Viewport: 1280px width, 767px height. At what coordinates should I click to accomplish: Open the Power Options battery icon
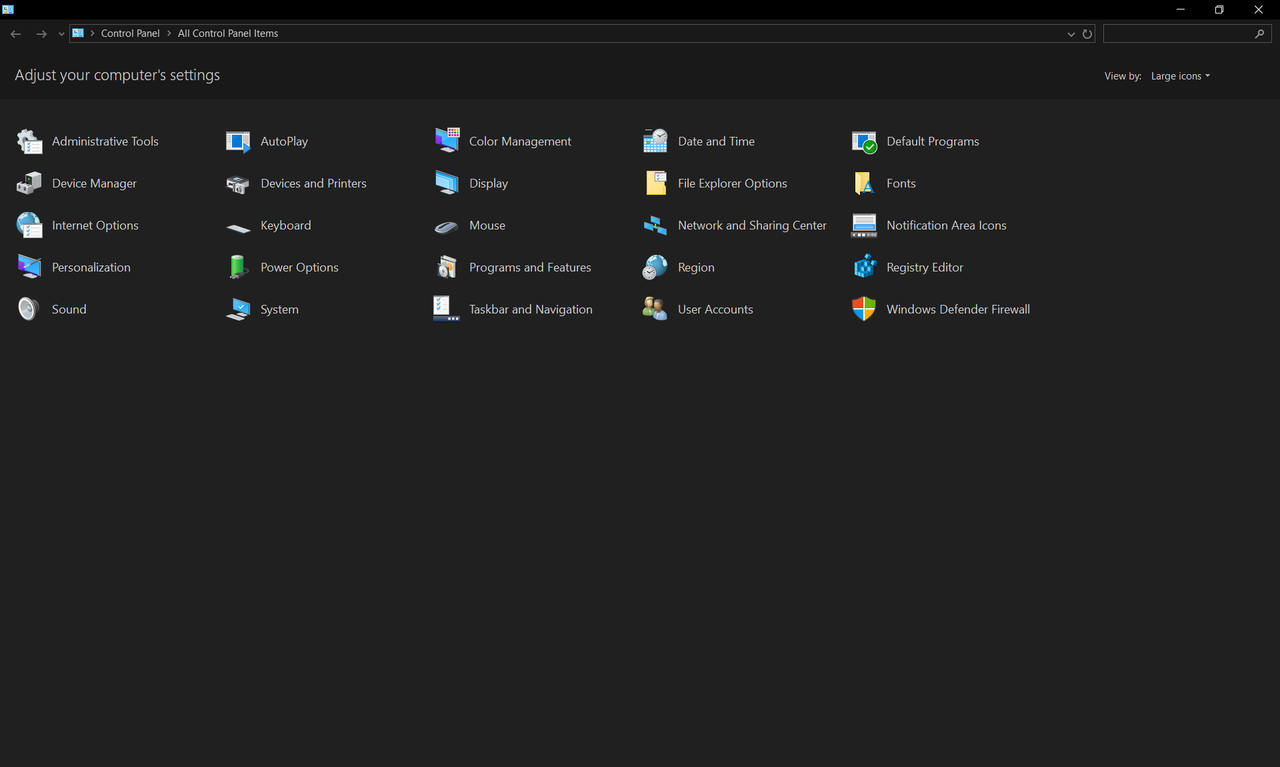click(238, 267)
